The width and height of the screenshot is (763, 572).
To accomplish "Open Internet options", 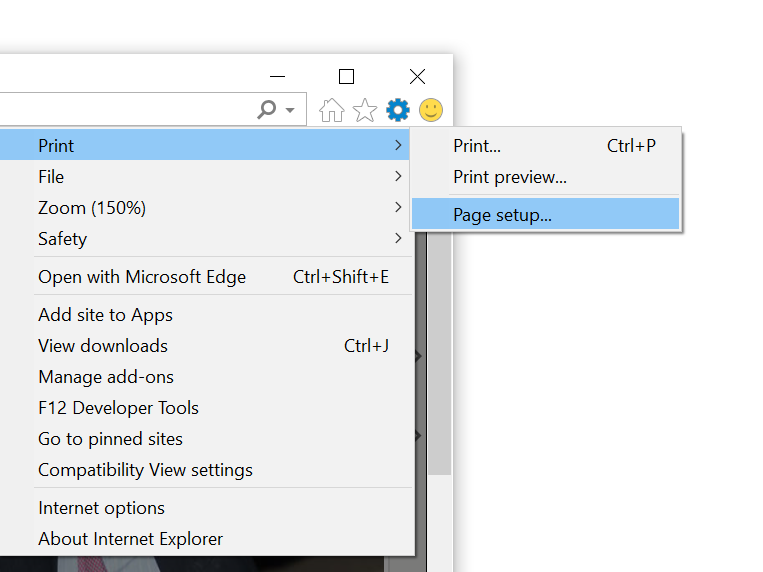I will [206, 508].
